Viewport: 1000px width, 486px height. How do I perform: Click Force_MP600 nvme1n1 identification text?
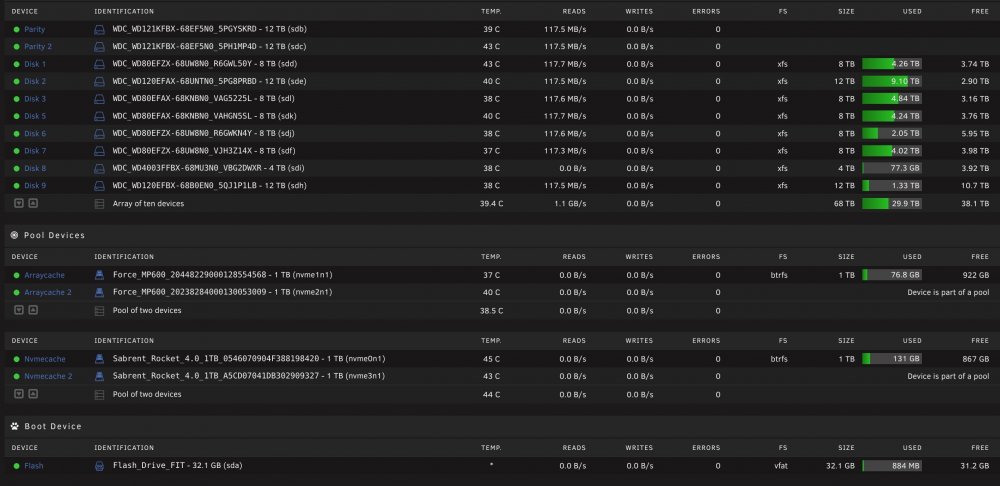223,275
